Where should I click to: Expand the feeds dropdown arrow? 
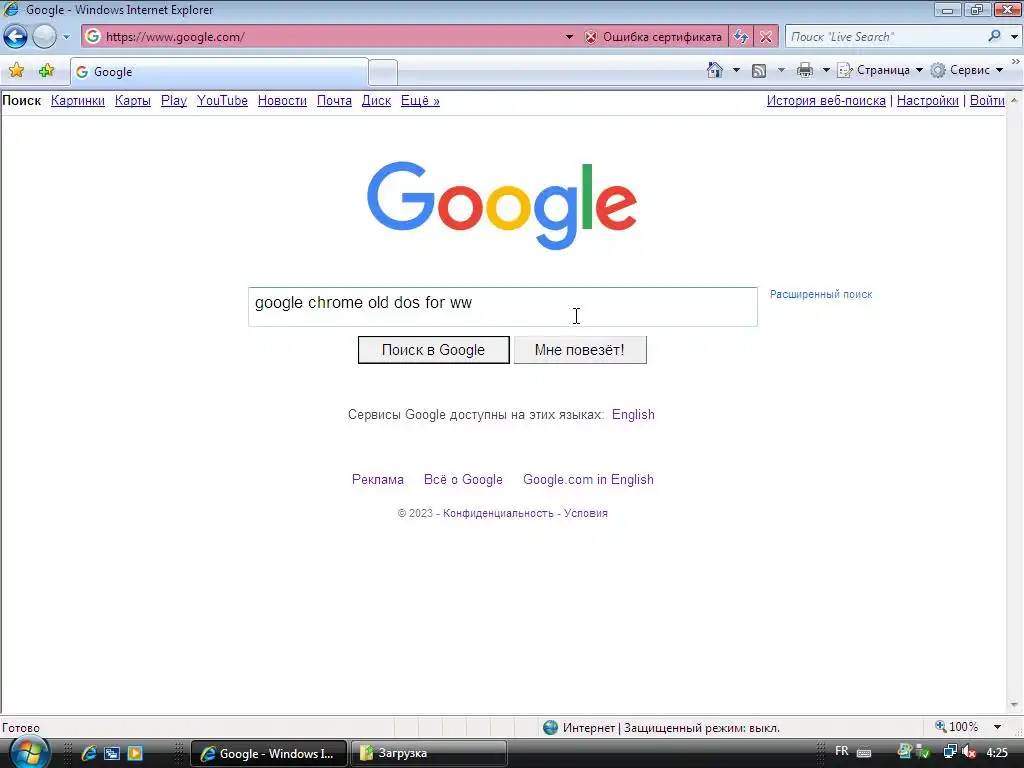click(x=781, y=70)
